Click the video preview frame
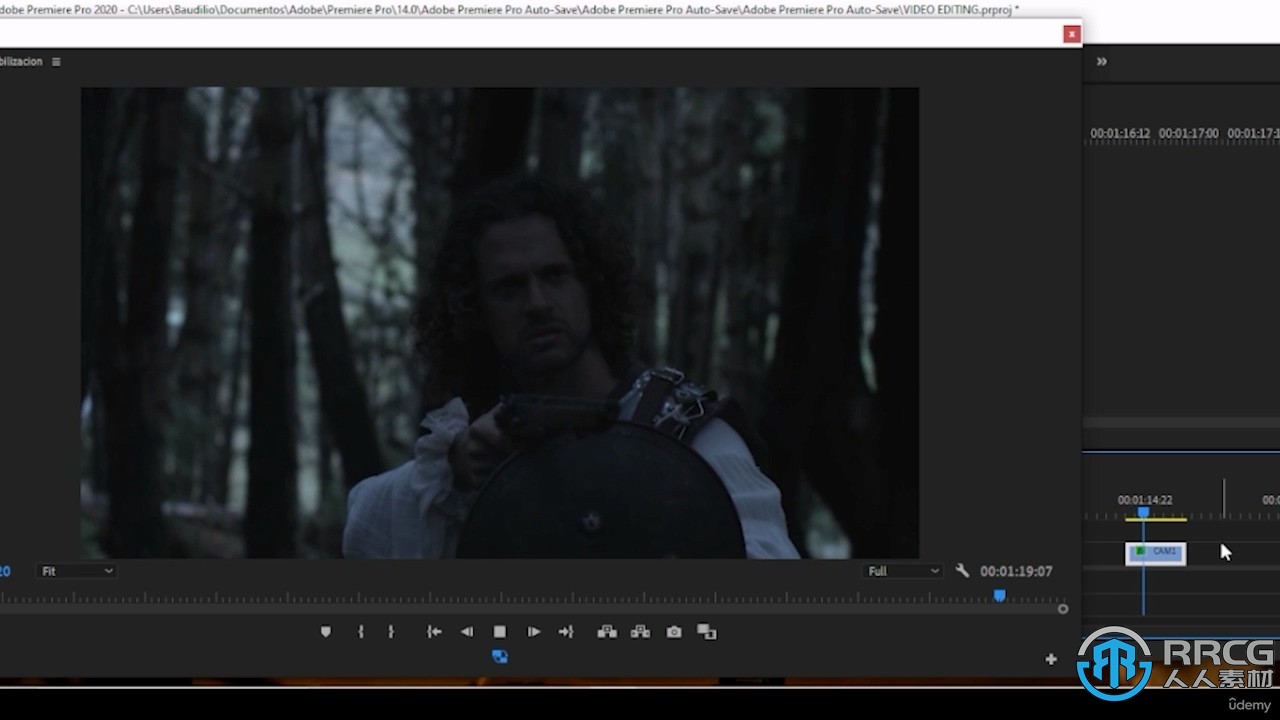Image resolution: width=1280 pixels, height=720 pixels. point(500,322)
